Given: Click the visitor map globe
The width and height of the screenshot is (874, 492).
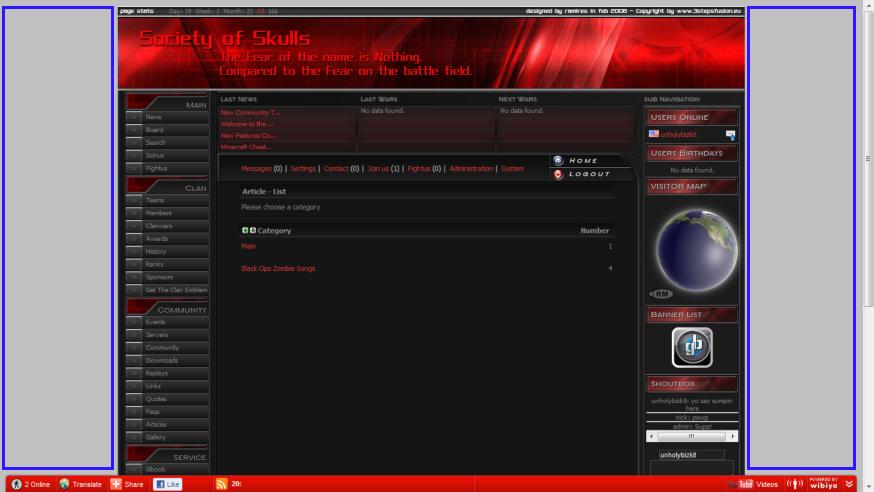Looking at the screenshot, I should point(697,251).
